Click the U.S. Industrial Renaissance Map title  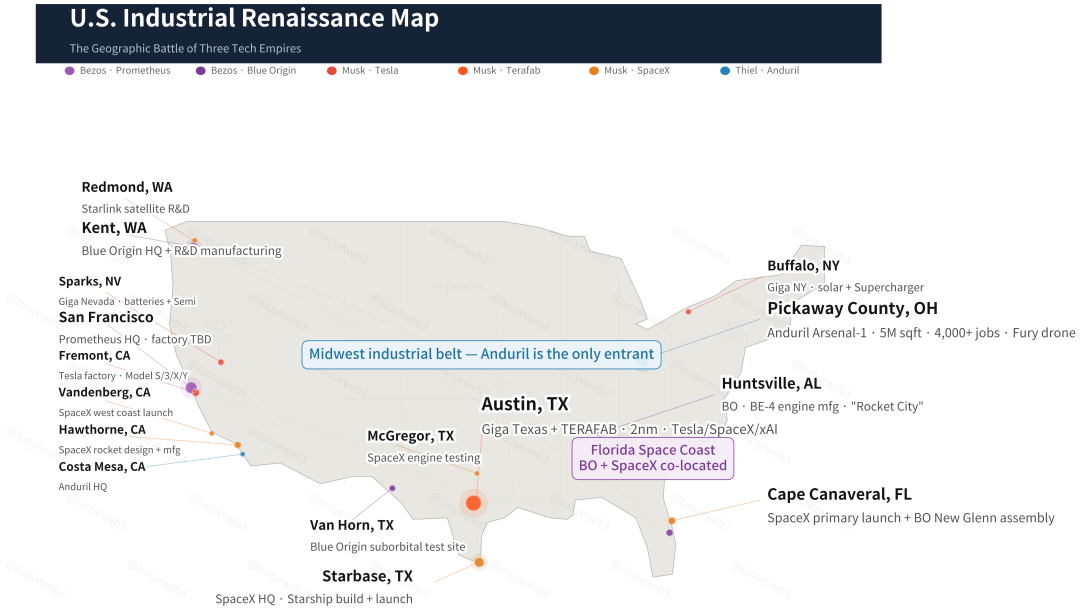click(254, 19)
